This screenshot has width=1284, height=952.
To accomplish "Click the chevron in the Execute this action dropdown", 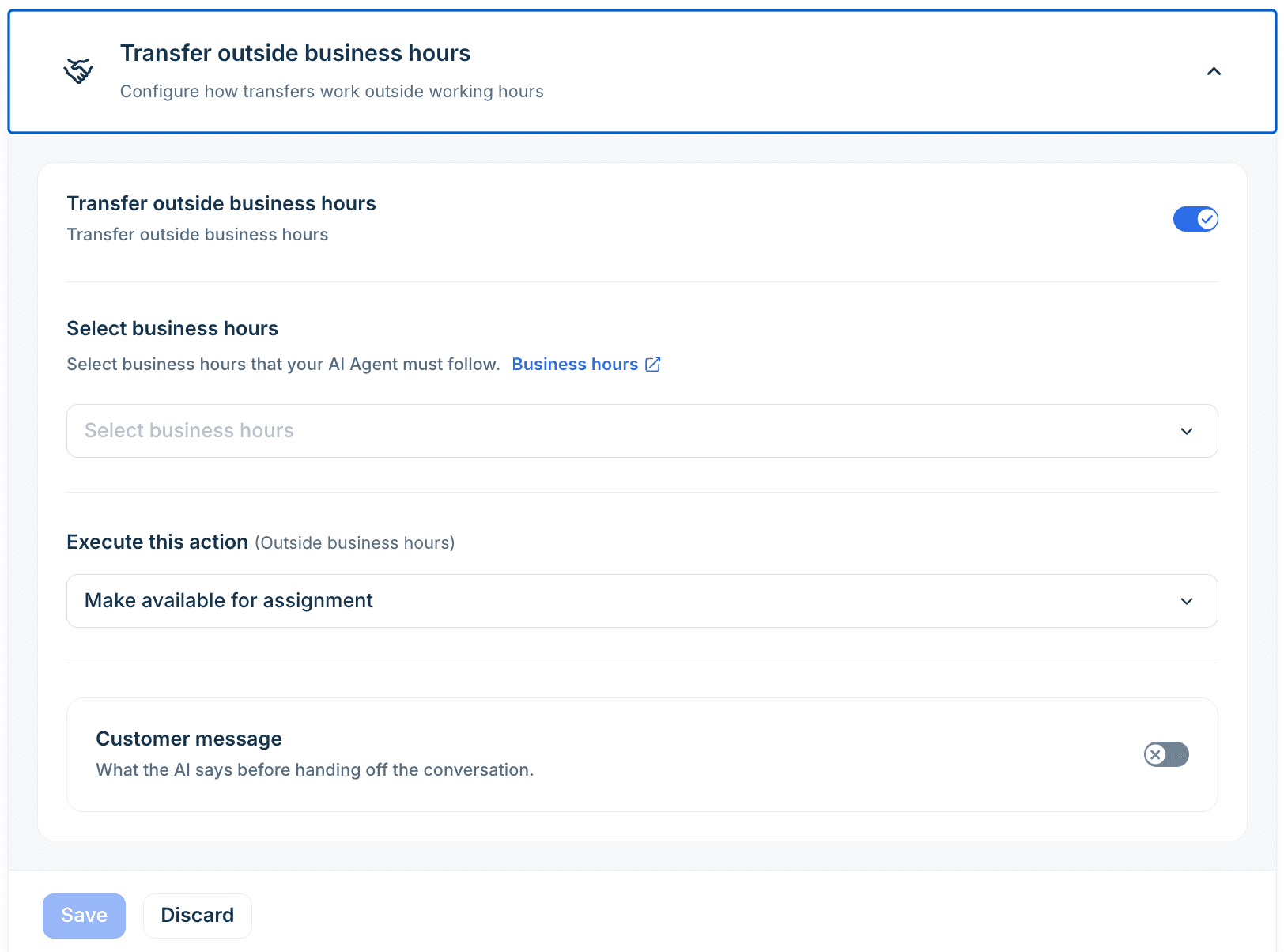I will [1187, 601].
